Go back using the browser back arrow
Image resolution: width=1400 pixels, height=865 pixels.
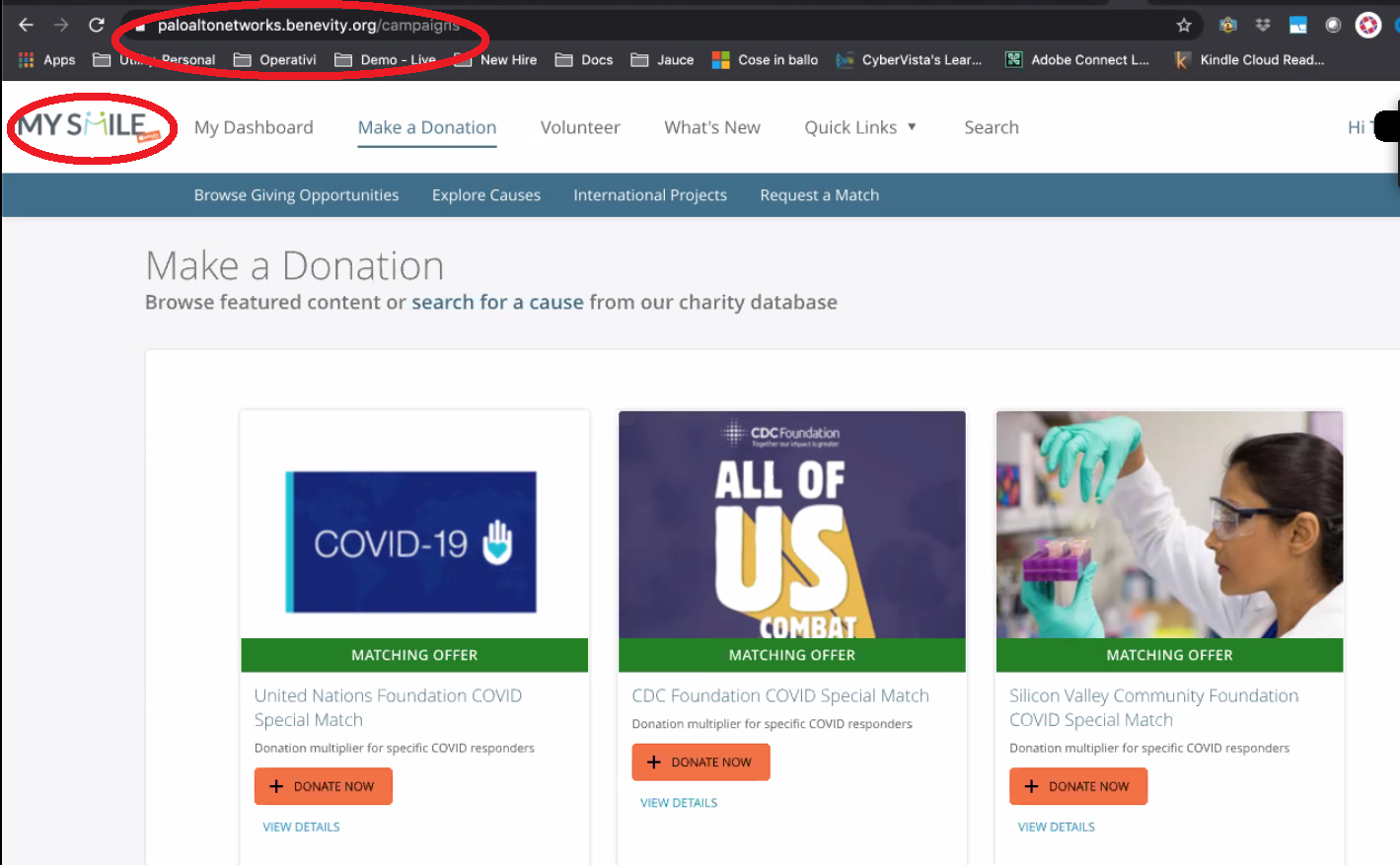click(27, 25)
